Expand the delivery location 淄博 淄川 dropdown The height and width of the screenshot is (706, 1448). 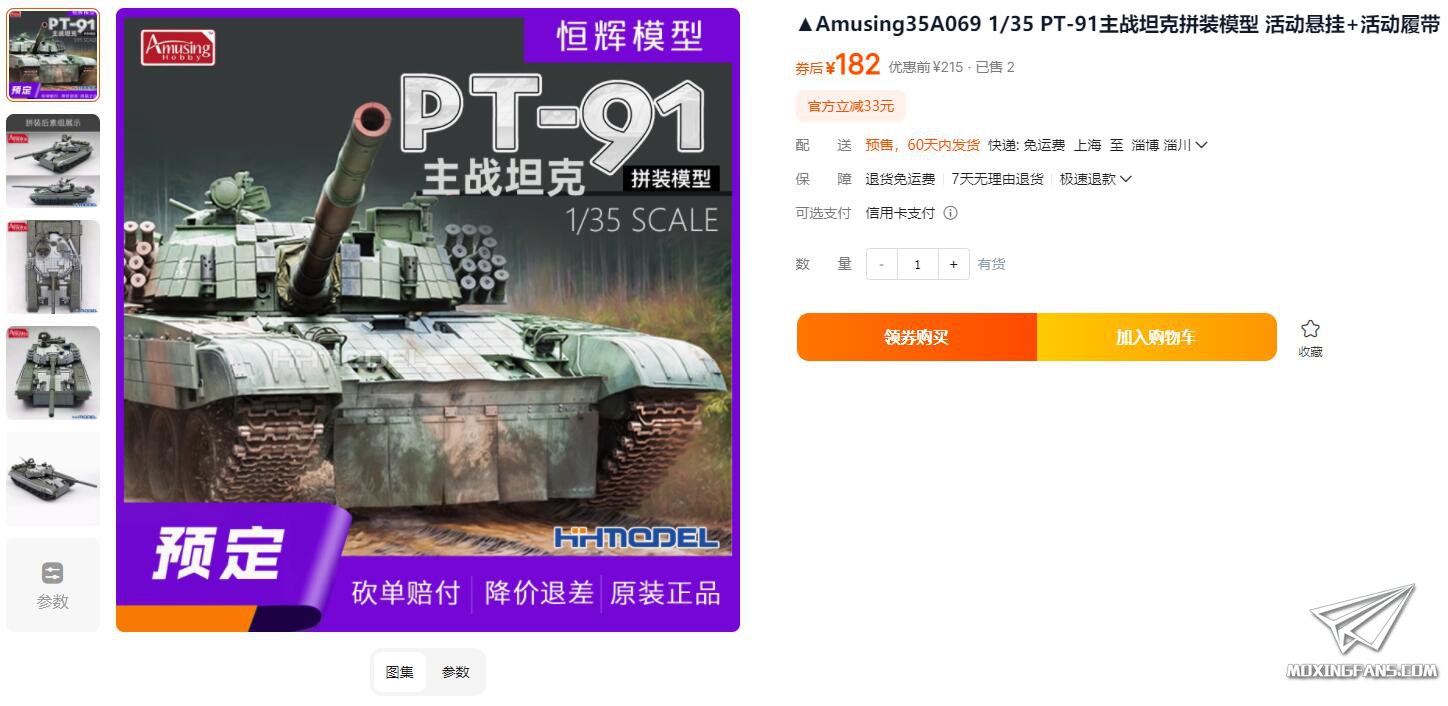[x=1170, y=145]
